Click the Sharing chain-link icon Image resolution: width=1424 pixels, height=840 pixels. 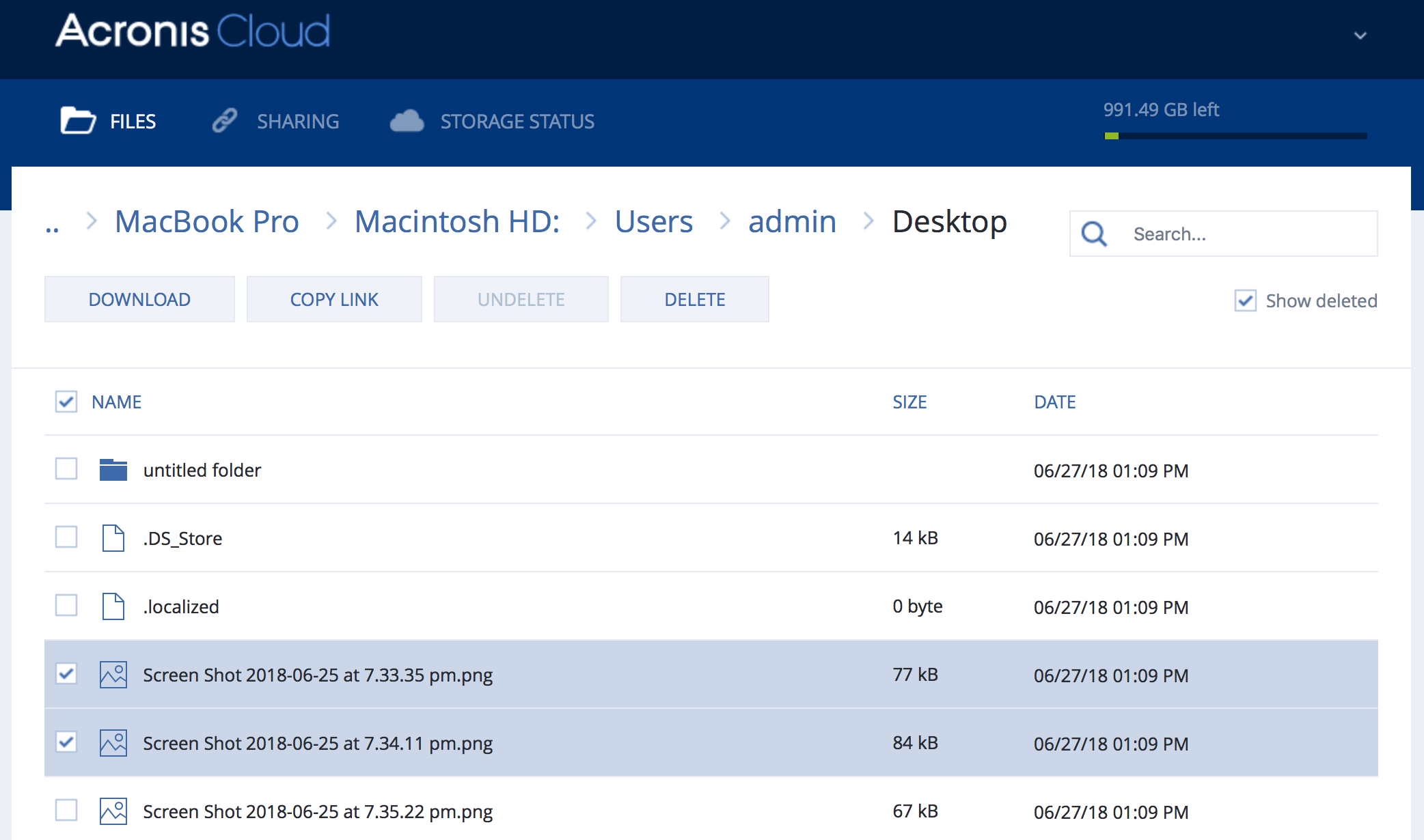tap(225, 120)
